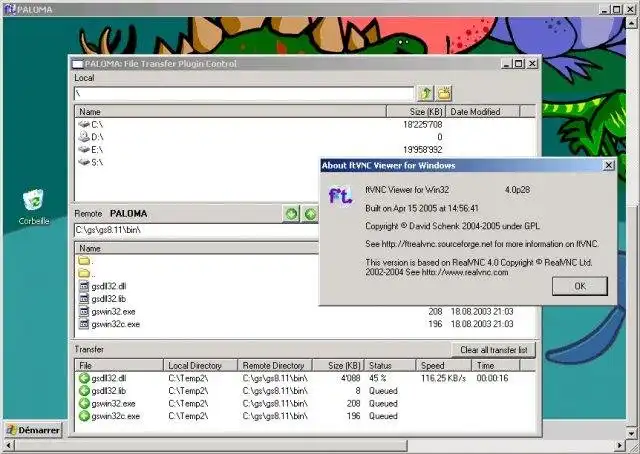Select the S:\ drive icon in Local list
640x454 pixels.
pos(84,162)
